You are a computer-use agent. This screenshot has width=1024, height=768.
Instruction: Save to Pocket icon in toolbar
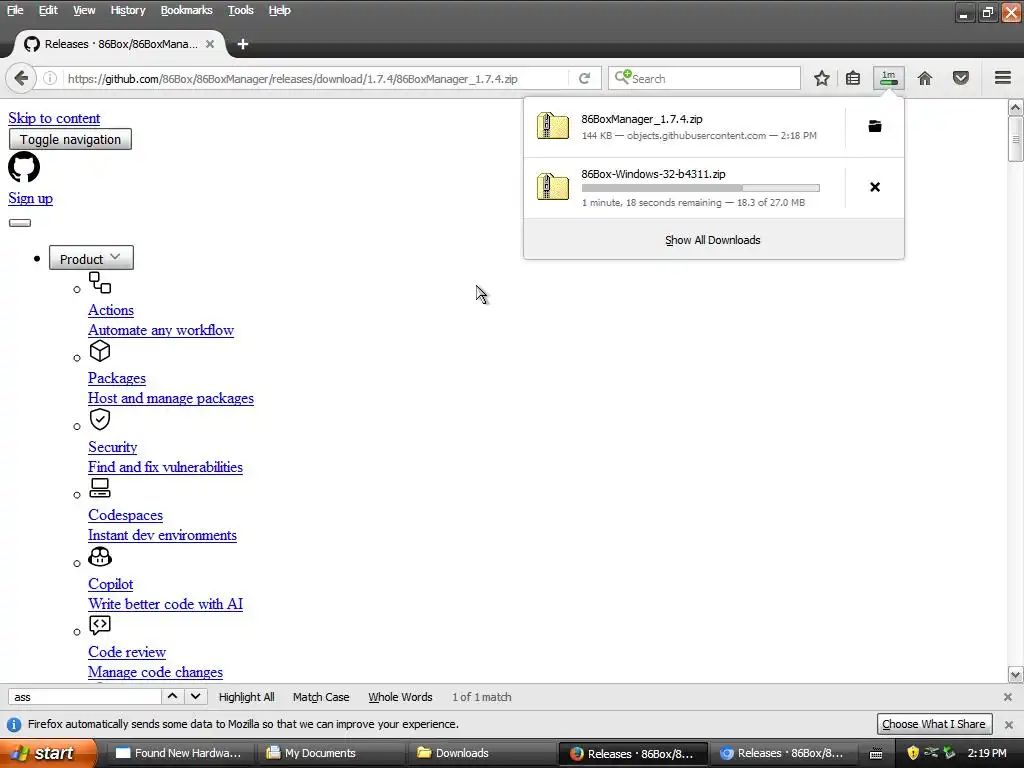click(961, 78)
